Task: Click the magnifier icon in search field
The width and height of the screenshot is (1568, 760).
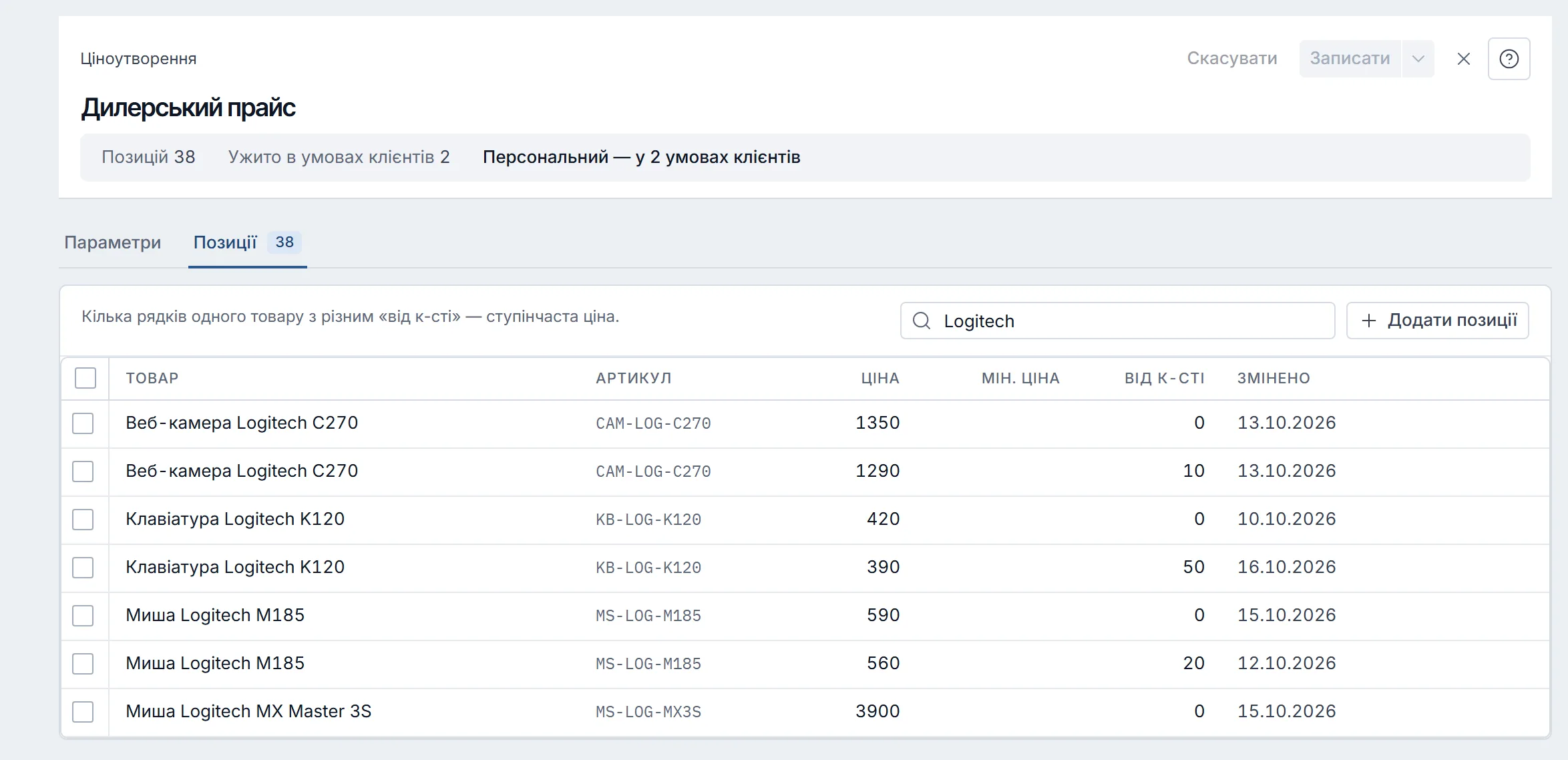Action: [x=922, y=321]
